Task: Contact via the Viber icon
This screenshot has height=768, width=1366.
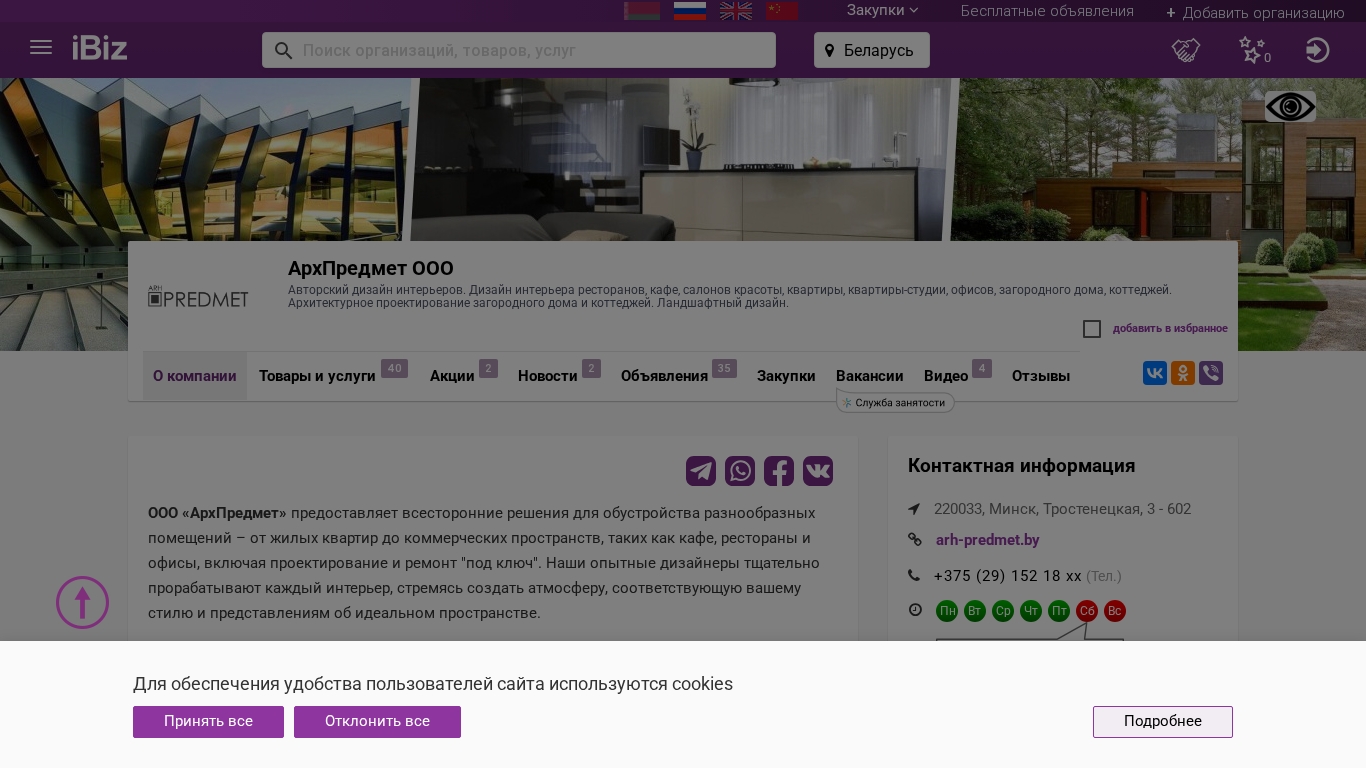Action: pos(1211,373)
